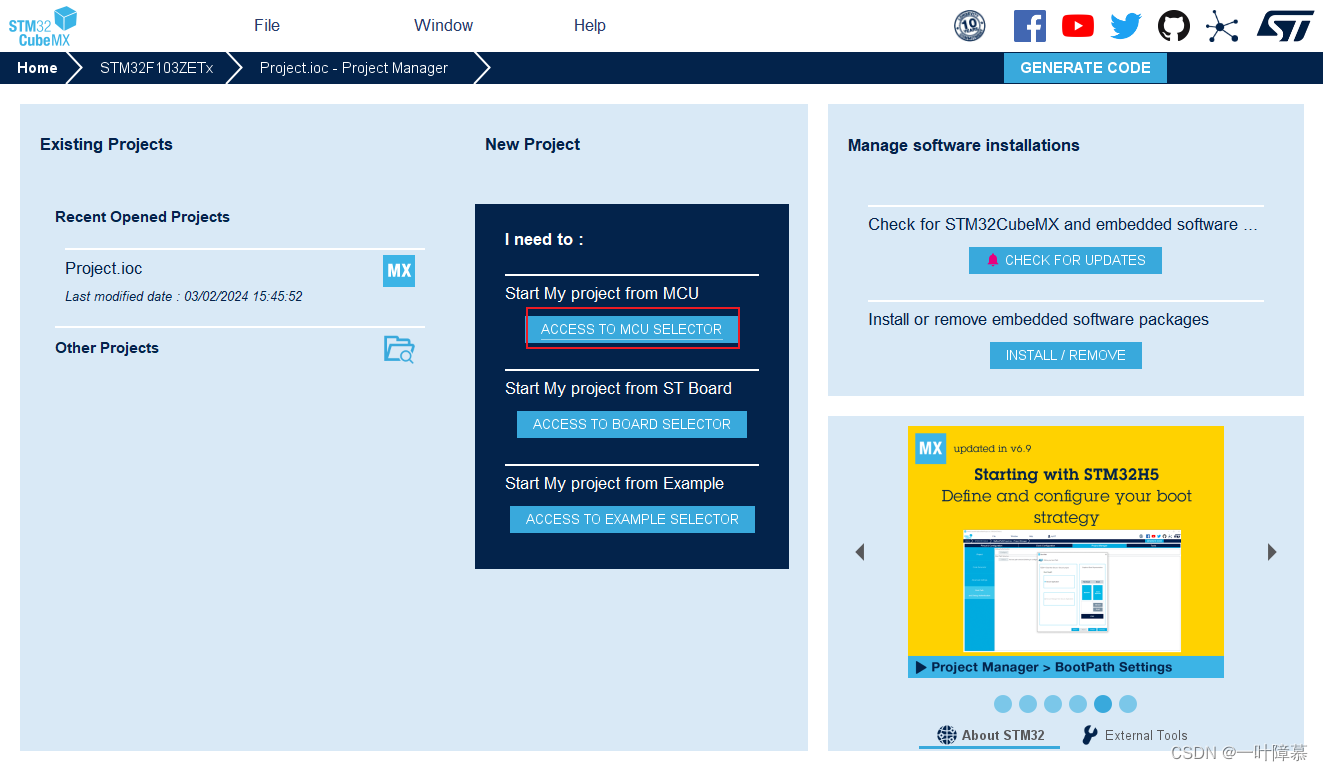1323x771 pixels.
Task: Click Manage software installations heading
Action: pyautogui.click(x=964, y=145)
